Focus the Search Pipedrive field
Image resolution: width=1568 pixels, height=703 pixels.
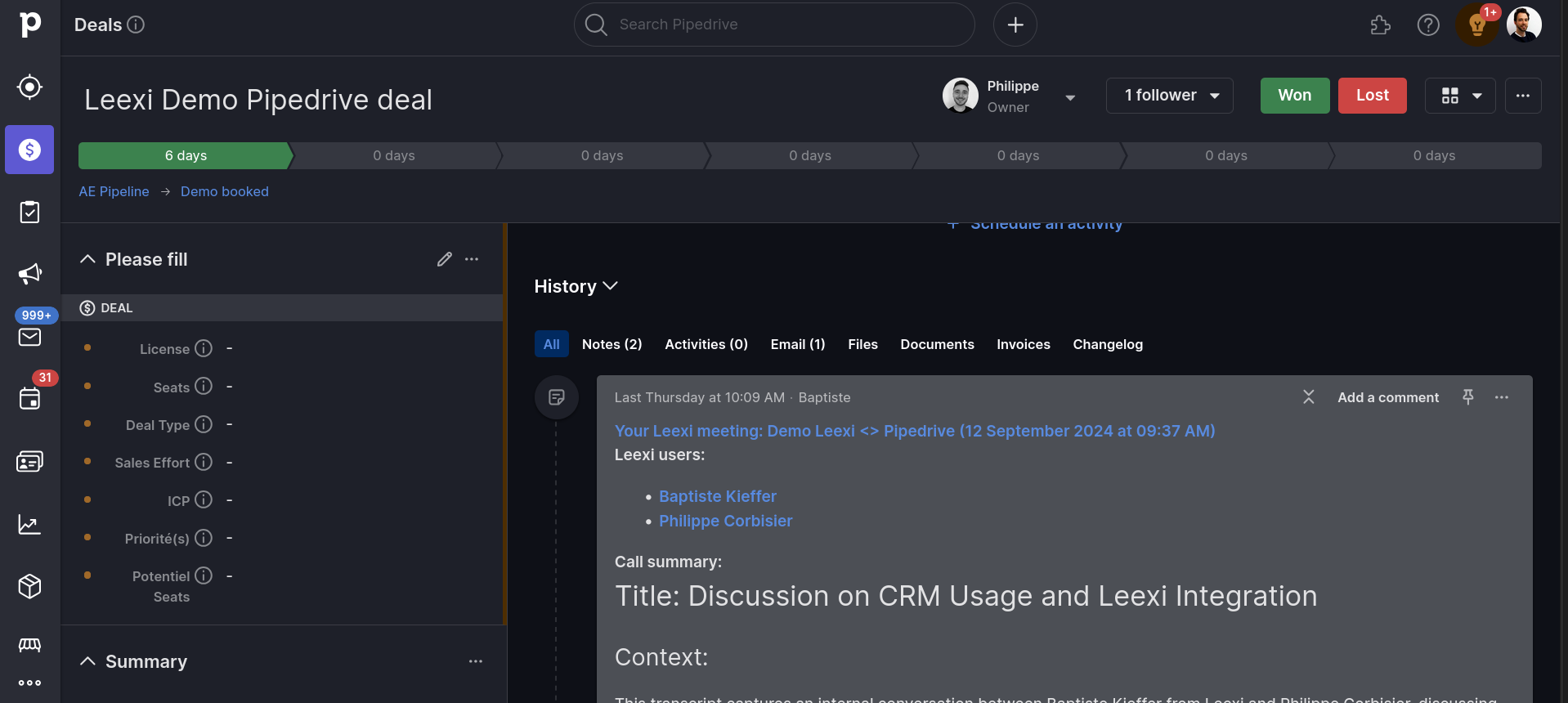pyautogui.click(x=774, y=25)
